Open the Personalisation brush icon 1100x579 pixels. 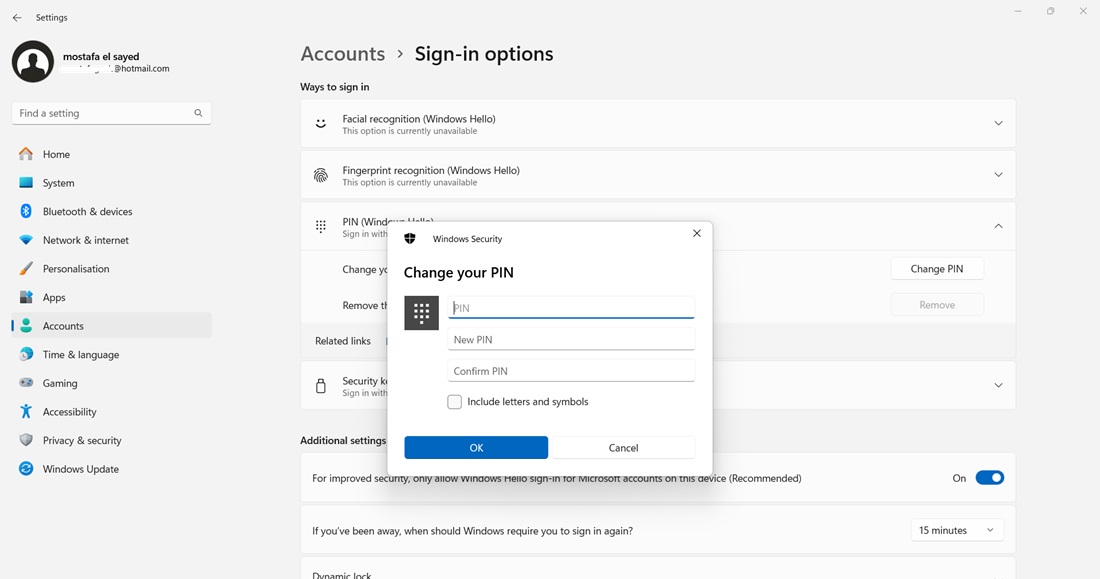(x=26, y=269)
